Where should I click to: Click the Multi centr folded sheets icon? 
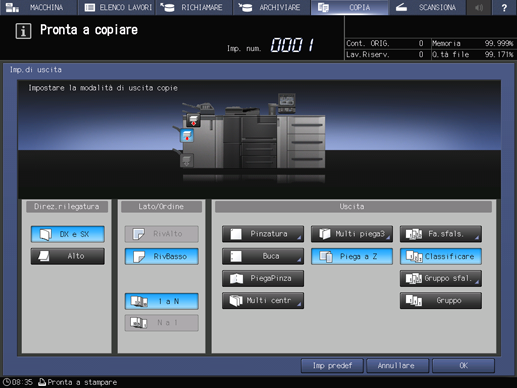click(x=236, y=301)
